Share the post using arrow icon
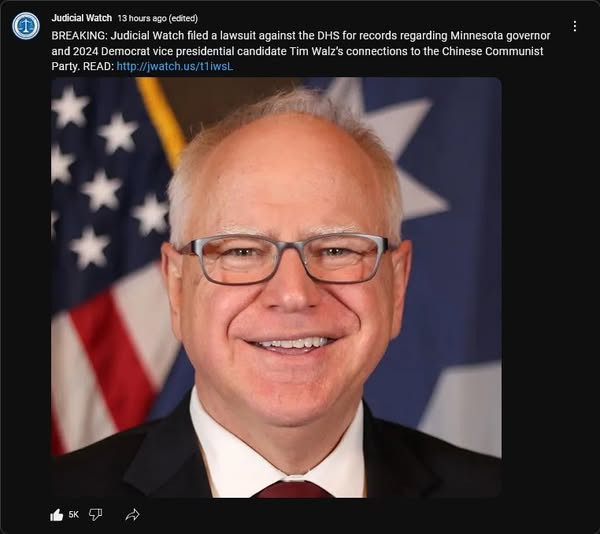 [132, 515]
